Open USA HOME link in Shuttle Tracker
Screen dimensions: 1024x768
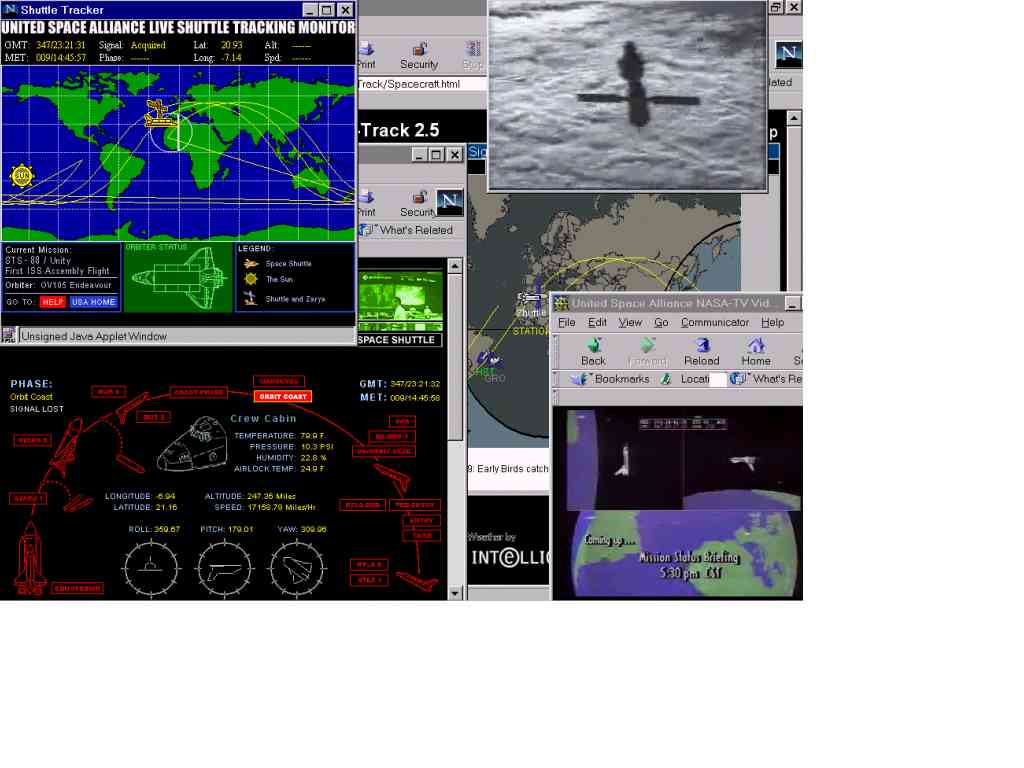(x=93, y=302)
